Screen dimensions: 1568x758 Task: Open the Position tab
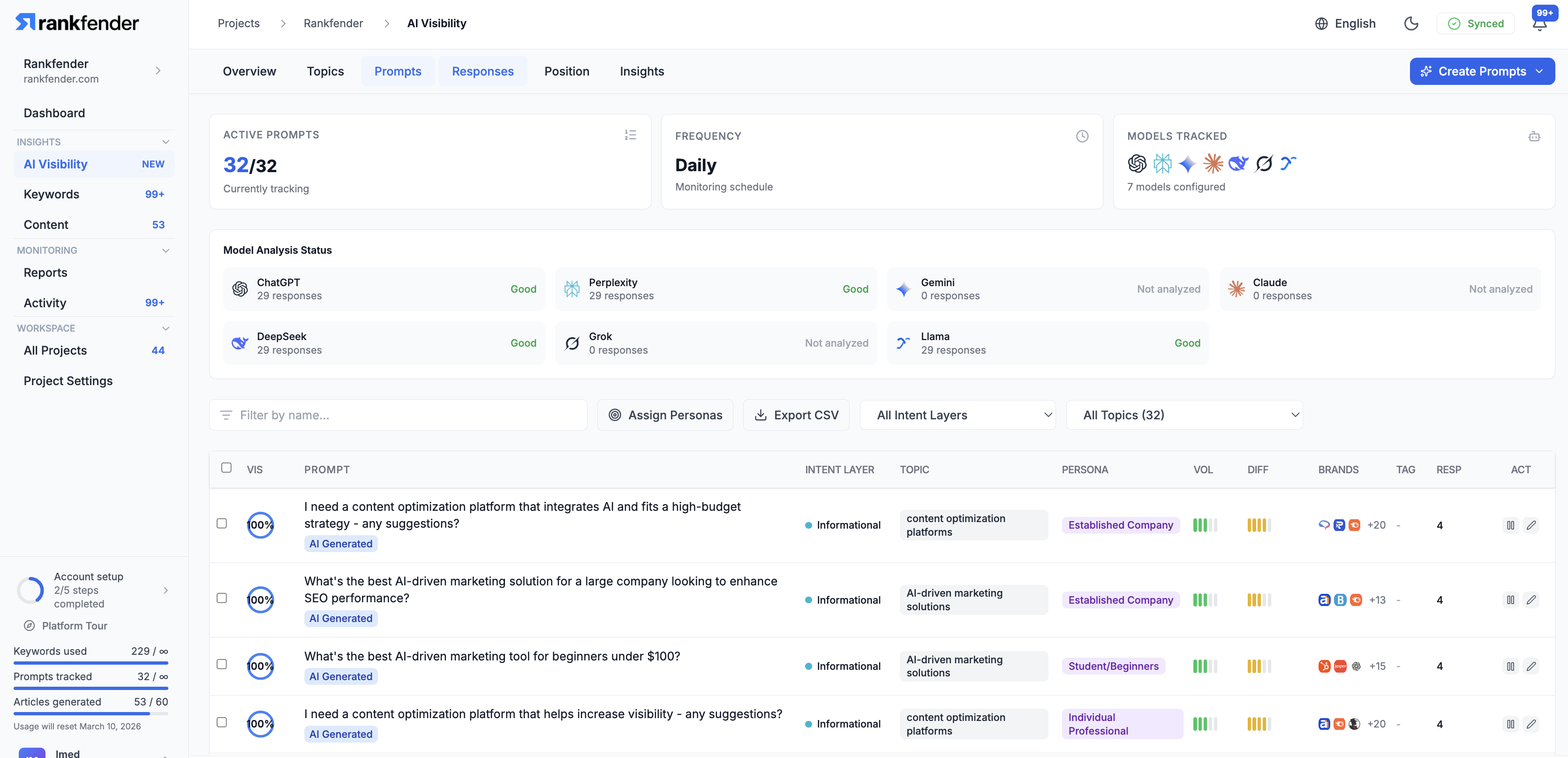coord(567,71)
